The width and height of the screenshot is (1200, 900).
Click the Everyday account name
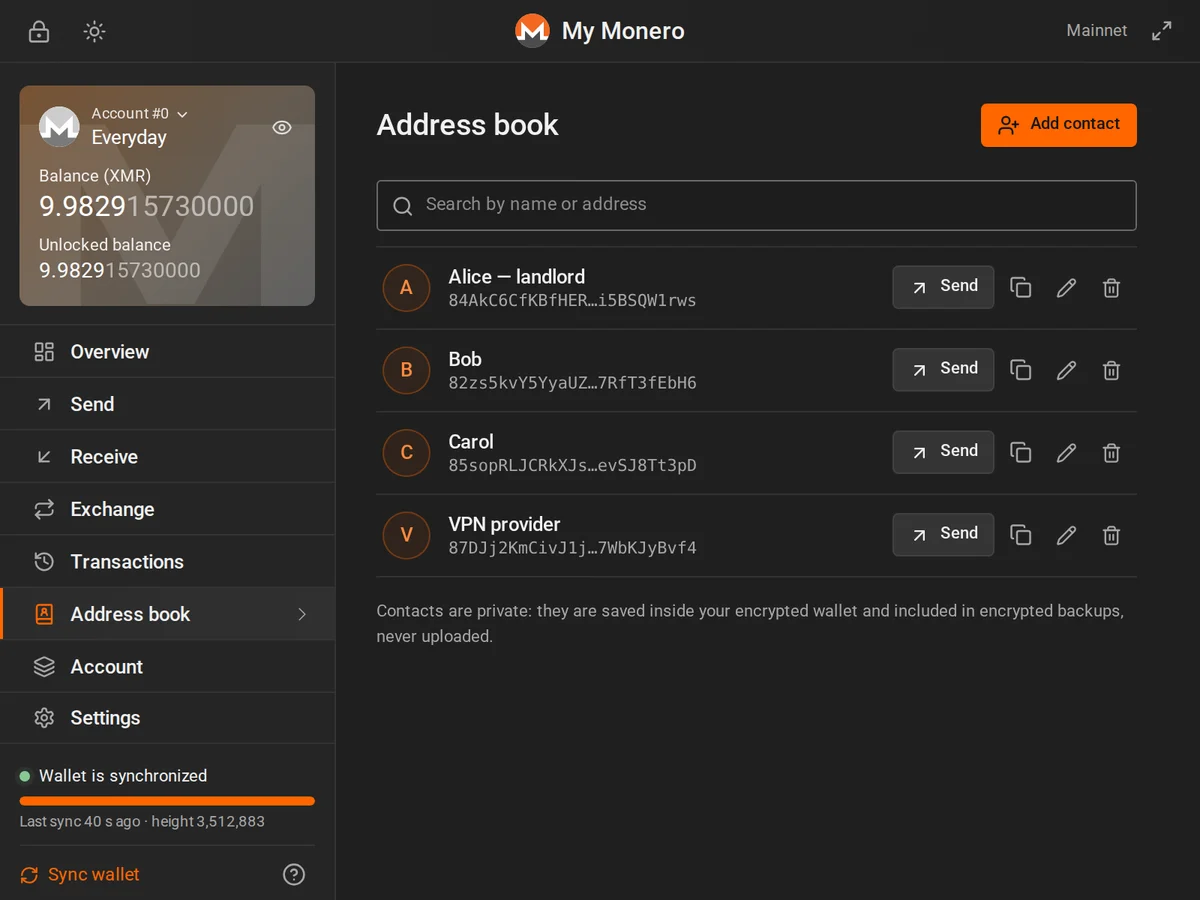click(x=129, y=138)
